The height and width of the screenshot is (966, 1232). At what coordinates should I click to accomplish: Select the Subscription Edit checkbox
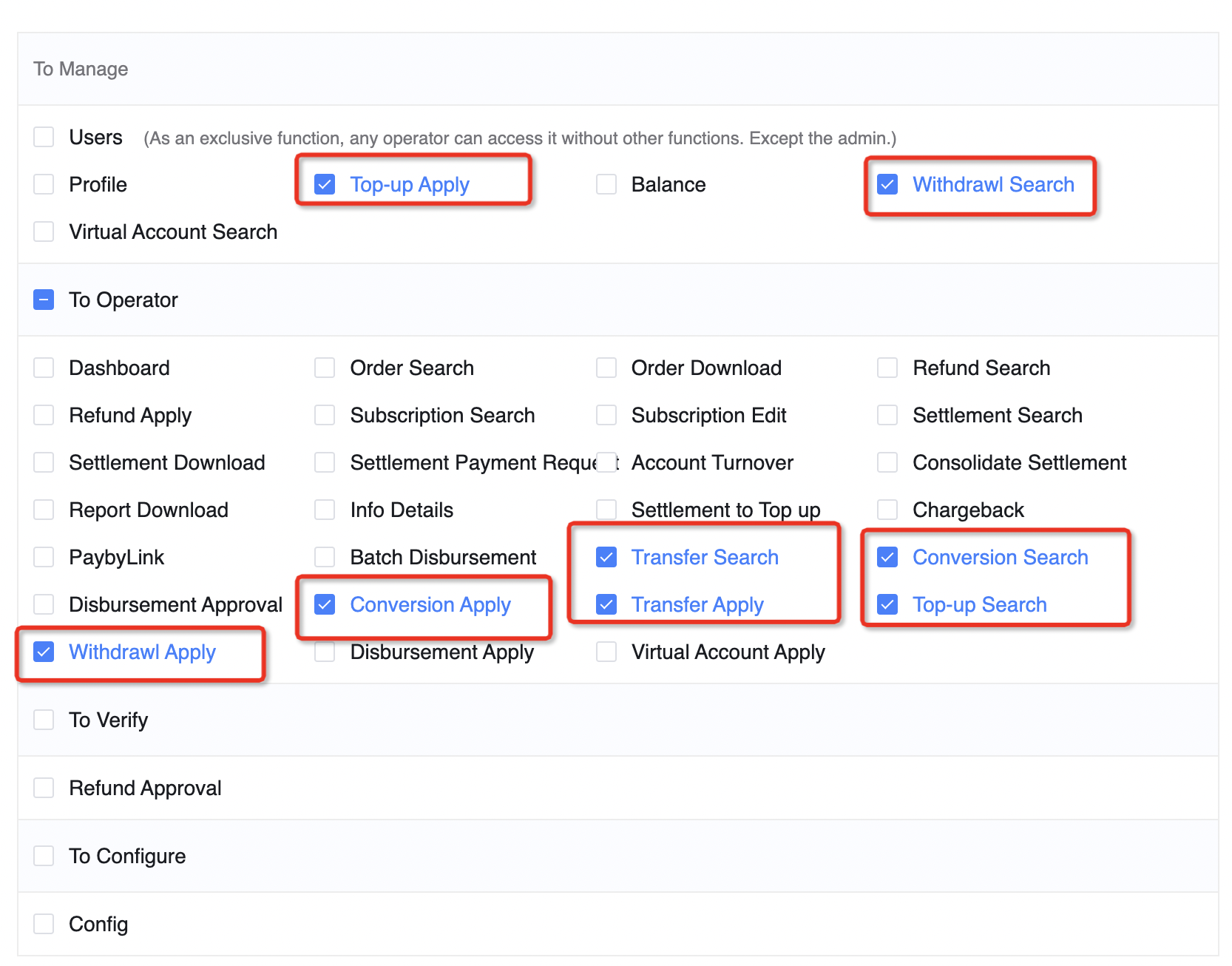(x=606, y=415)
